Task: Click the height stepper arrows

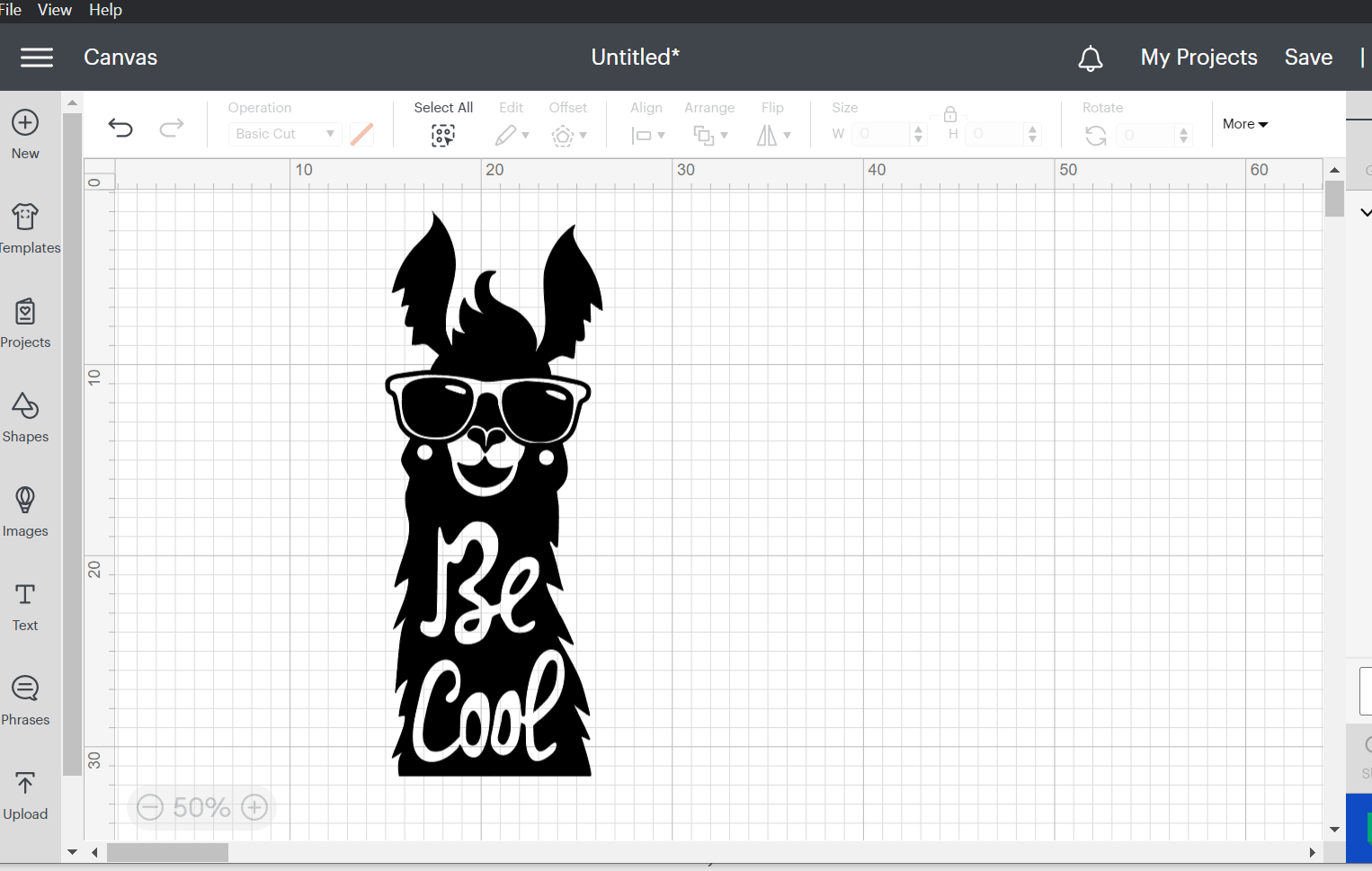Action: click(1032, 134)
